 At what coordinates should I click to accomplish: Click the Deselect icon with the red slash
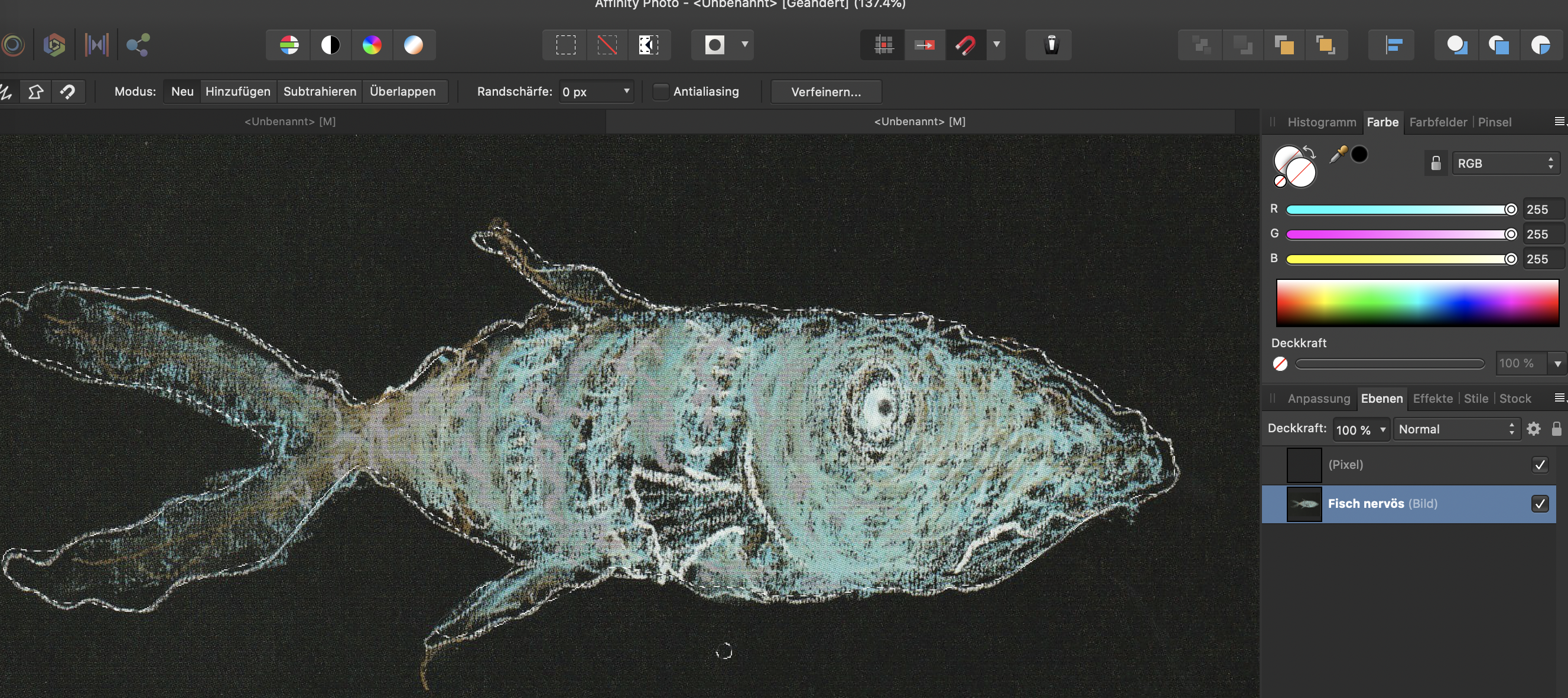(x=607, y=45)
